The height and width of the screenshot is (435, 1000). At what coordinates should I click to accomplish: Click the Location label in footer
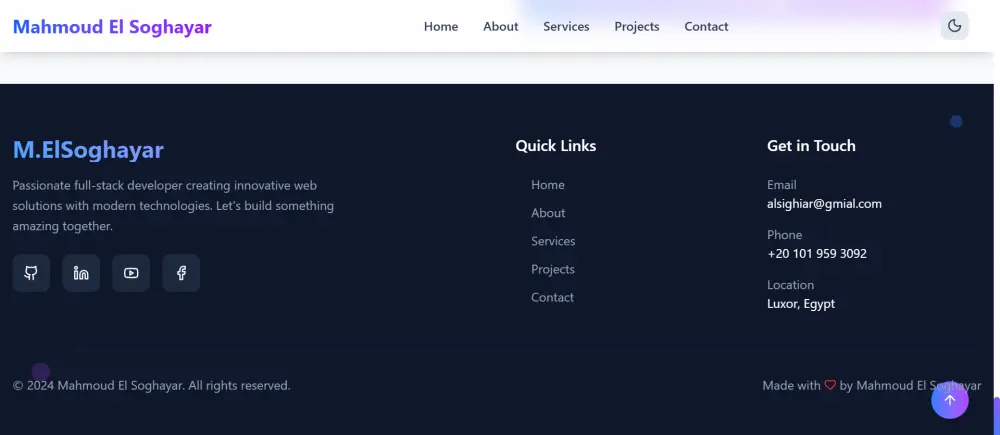790,284
